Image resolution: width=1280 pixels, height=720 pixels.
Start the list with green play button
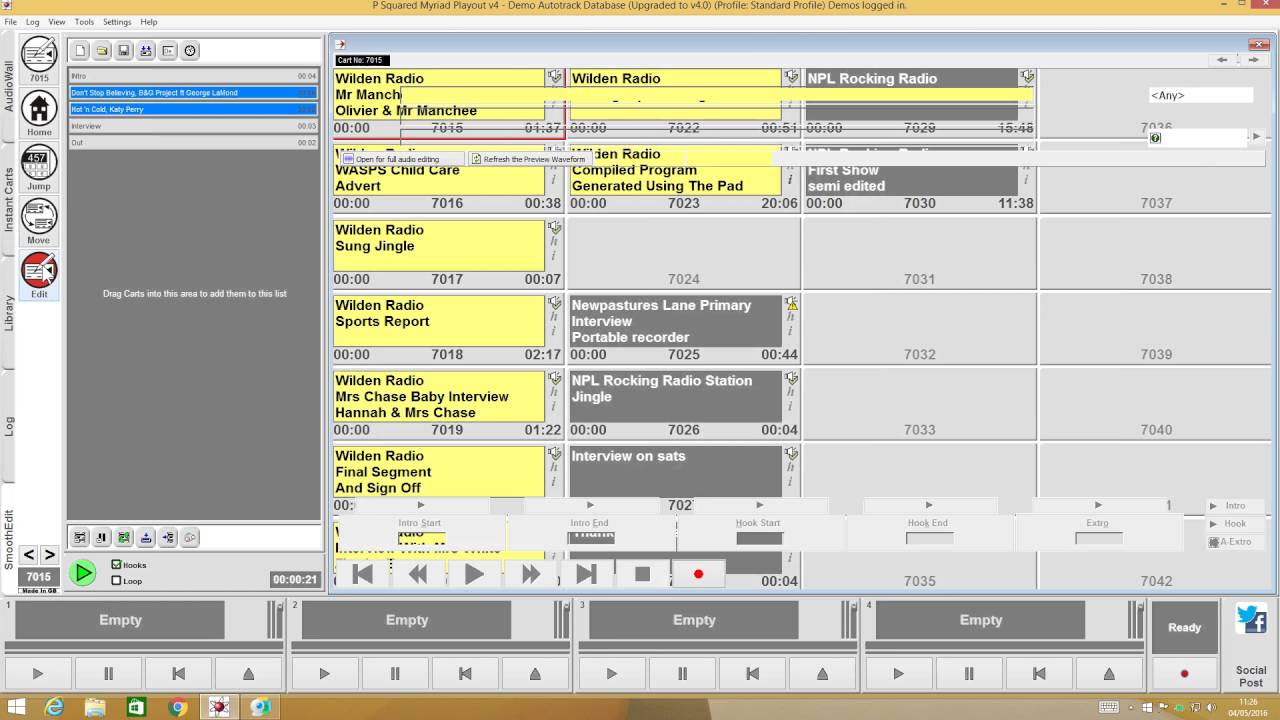click(x=83, y=573)
